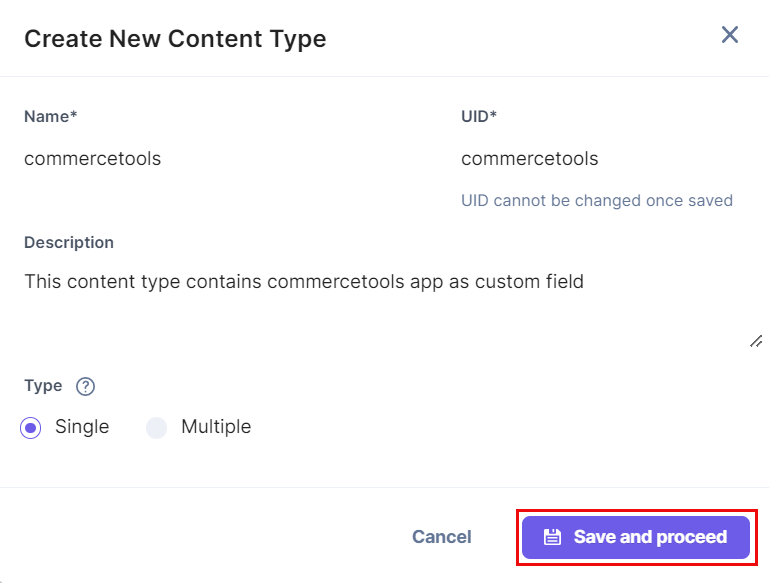Click the Cancel button
The height and width of the screenshot is (583, 769).
click(441, 537)
